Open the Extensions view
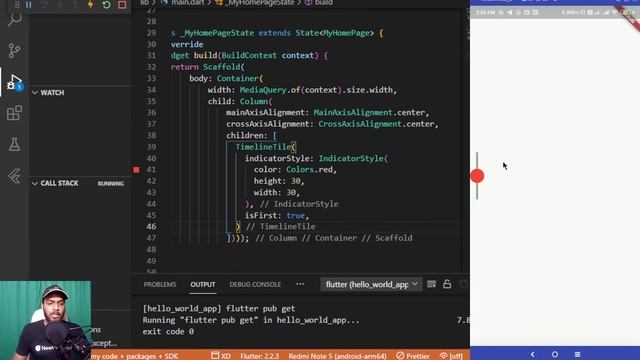 coord(14,113)
